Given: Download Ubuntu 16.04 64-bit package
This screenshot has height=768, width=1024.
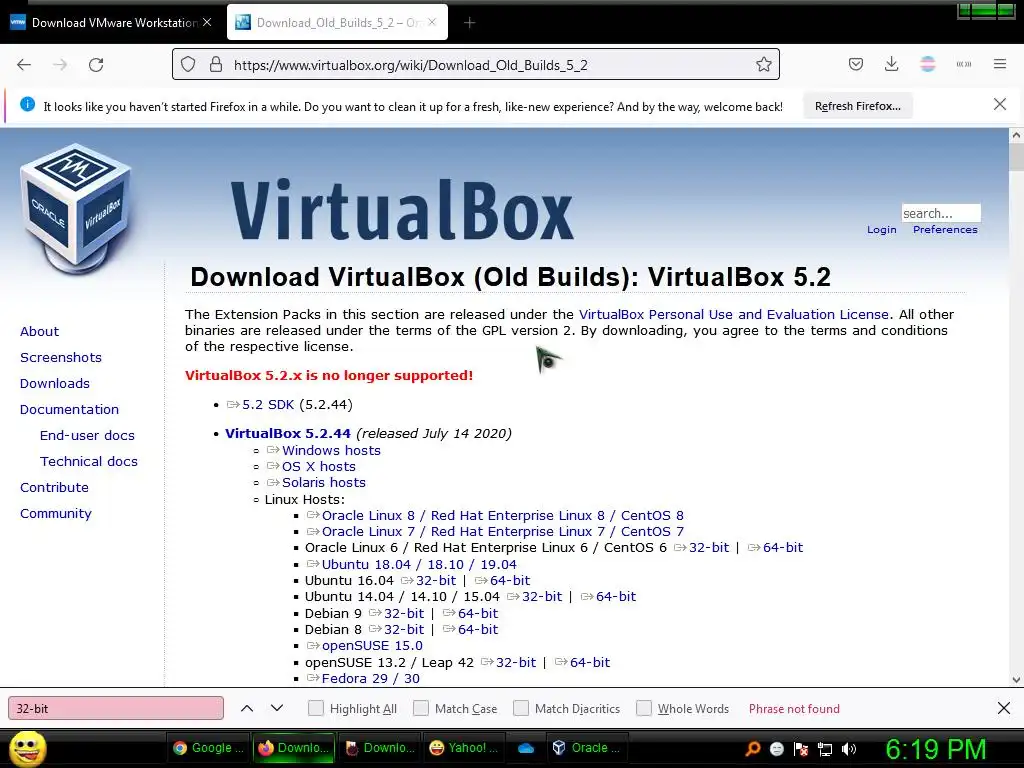Looking at the screenshot, I should pyautogui.click(x=510, y=581).
